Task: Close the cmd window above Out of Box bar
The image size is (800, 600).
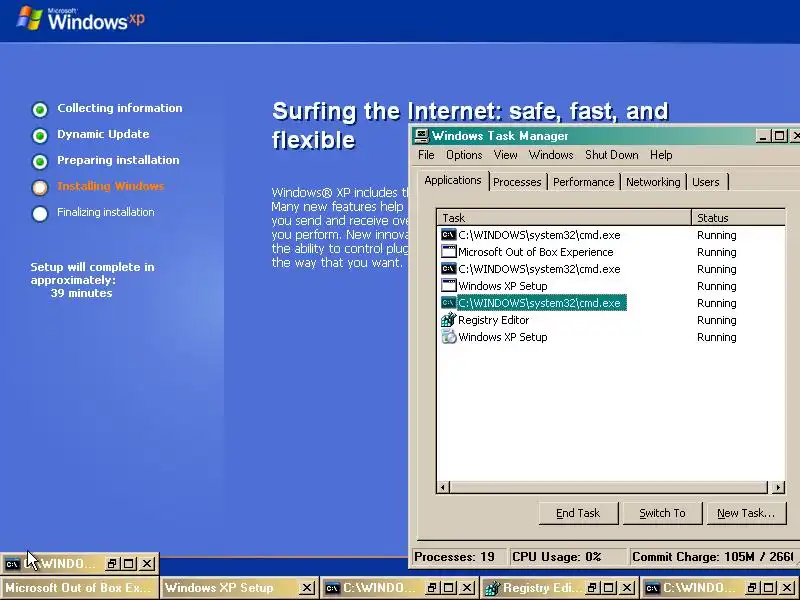Action: pyautogui.click(x=147, y=564)
